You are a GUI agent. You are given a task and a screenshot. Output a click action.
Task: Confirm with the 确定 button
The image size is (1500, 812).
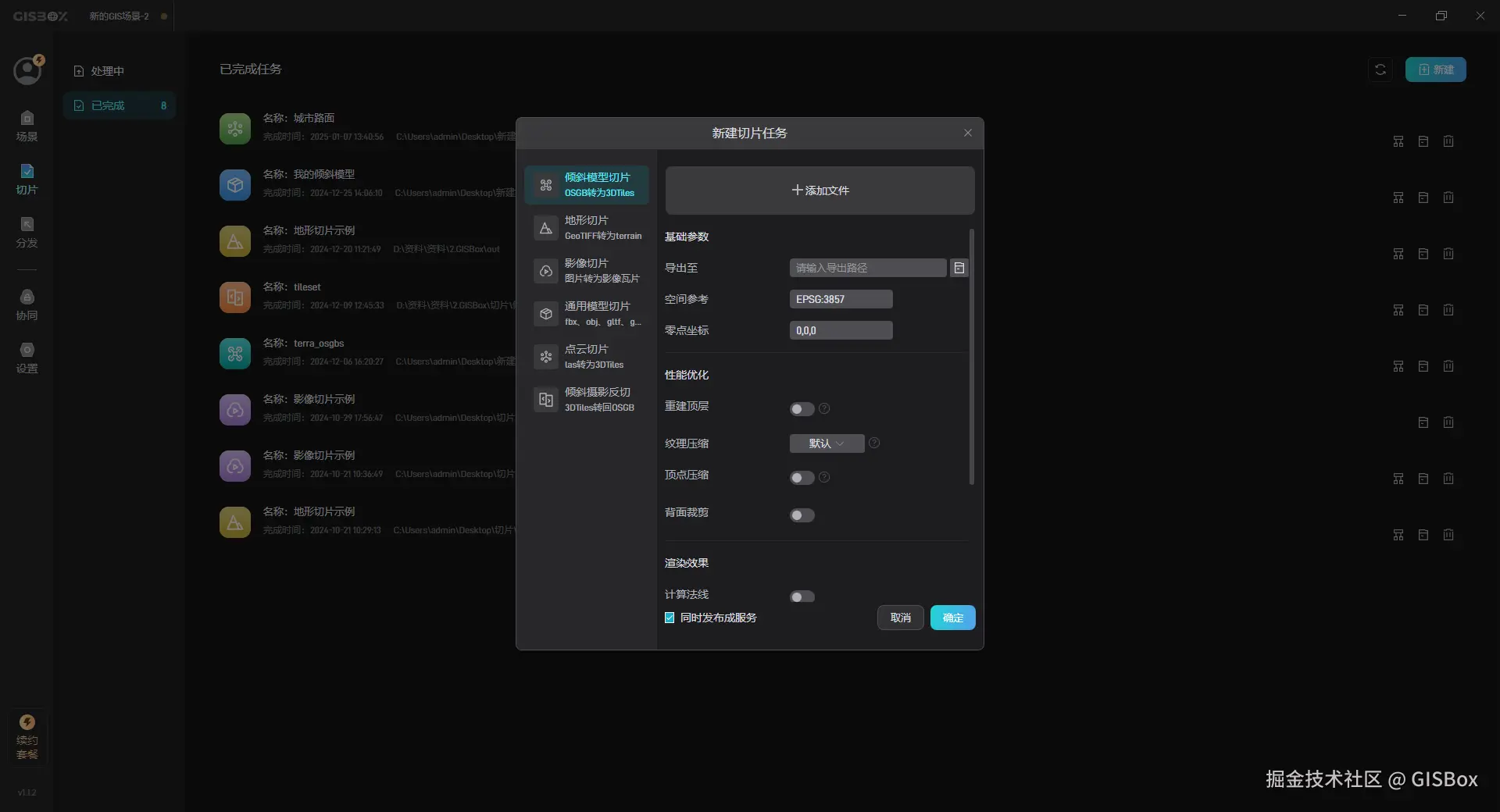point(952,618)
